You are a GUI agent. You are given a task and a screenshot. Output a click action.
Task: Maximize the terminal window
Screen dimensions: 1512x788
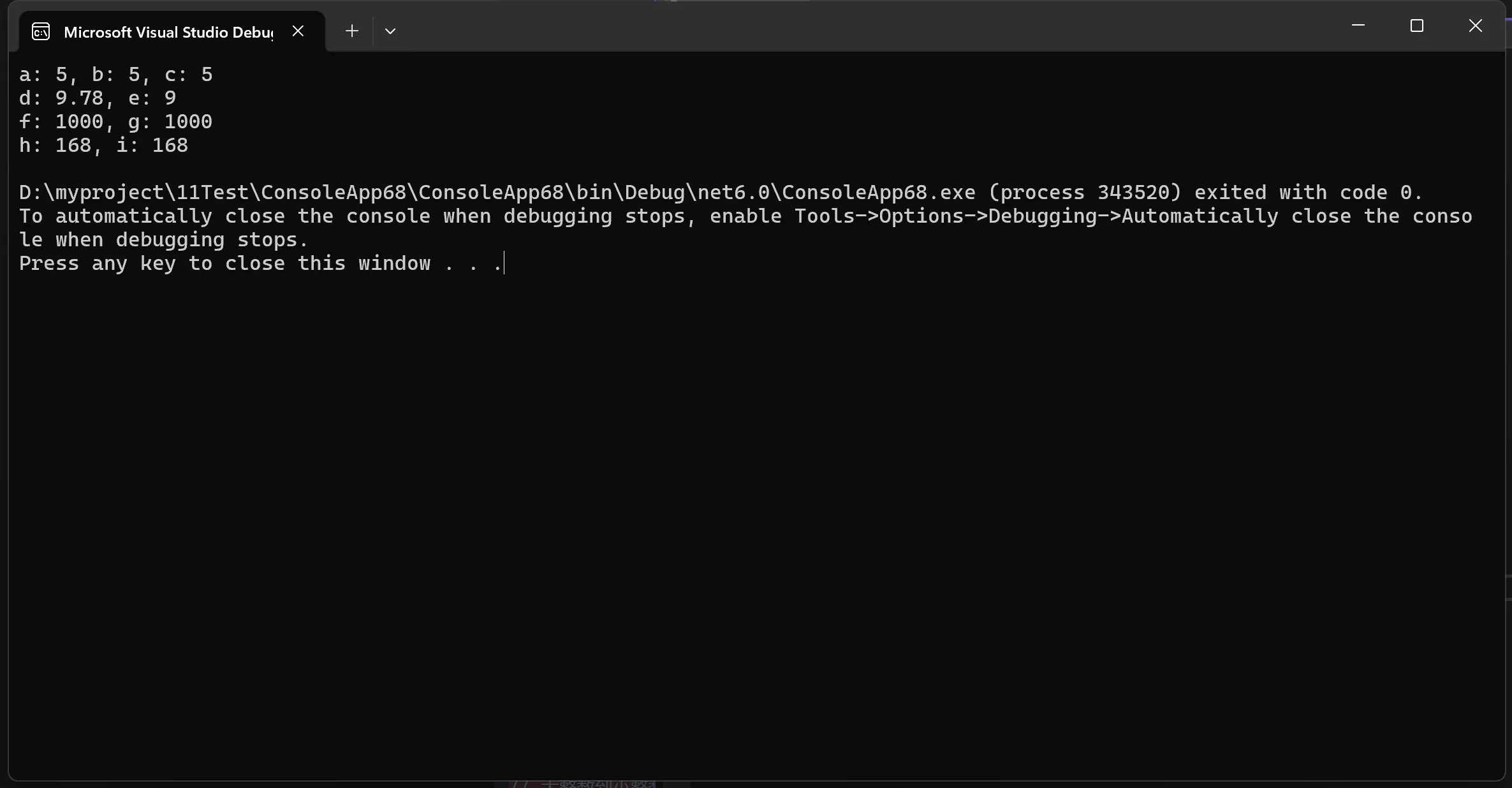coord(1417,26)
